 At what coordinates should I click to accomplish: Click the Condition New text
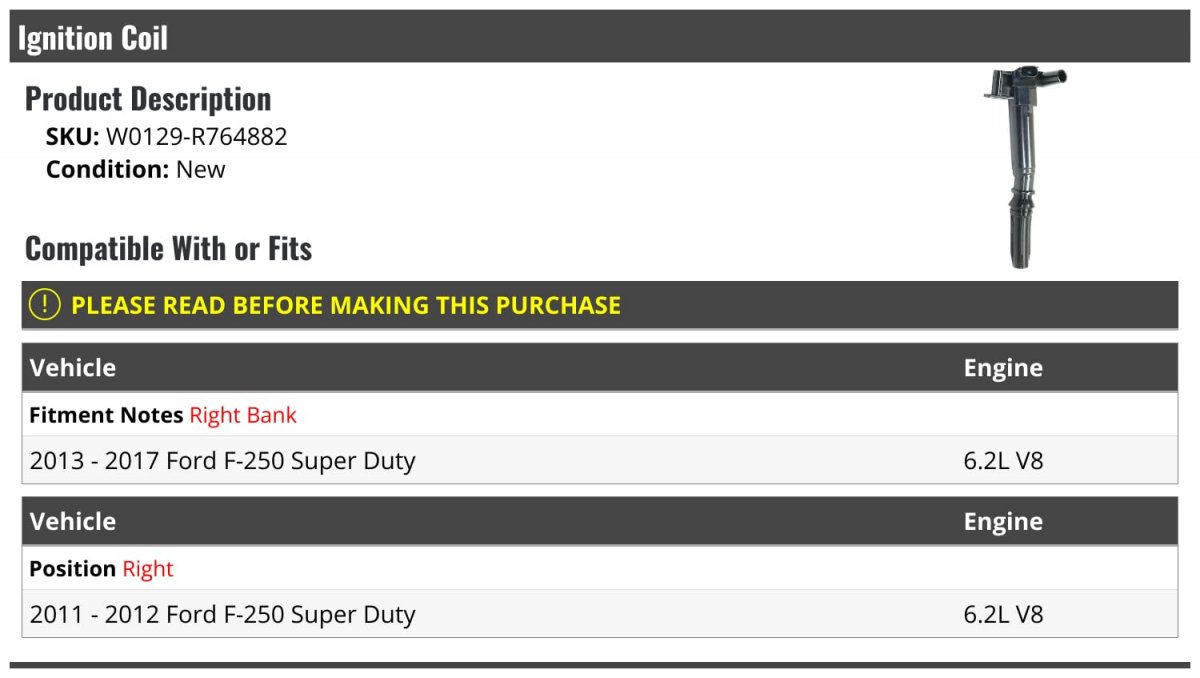pos(136,169)
